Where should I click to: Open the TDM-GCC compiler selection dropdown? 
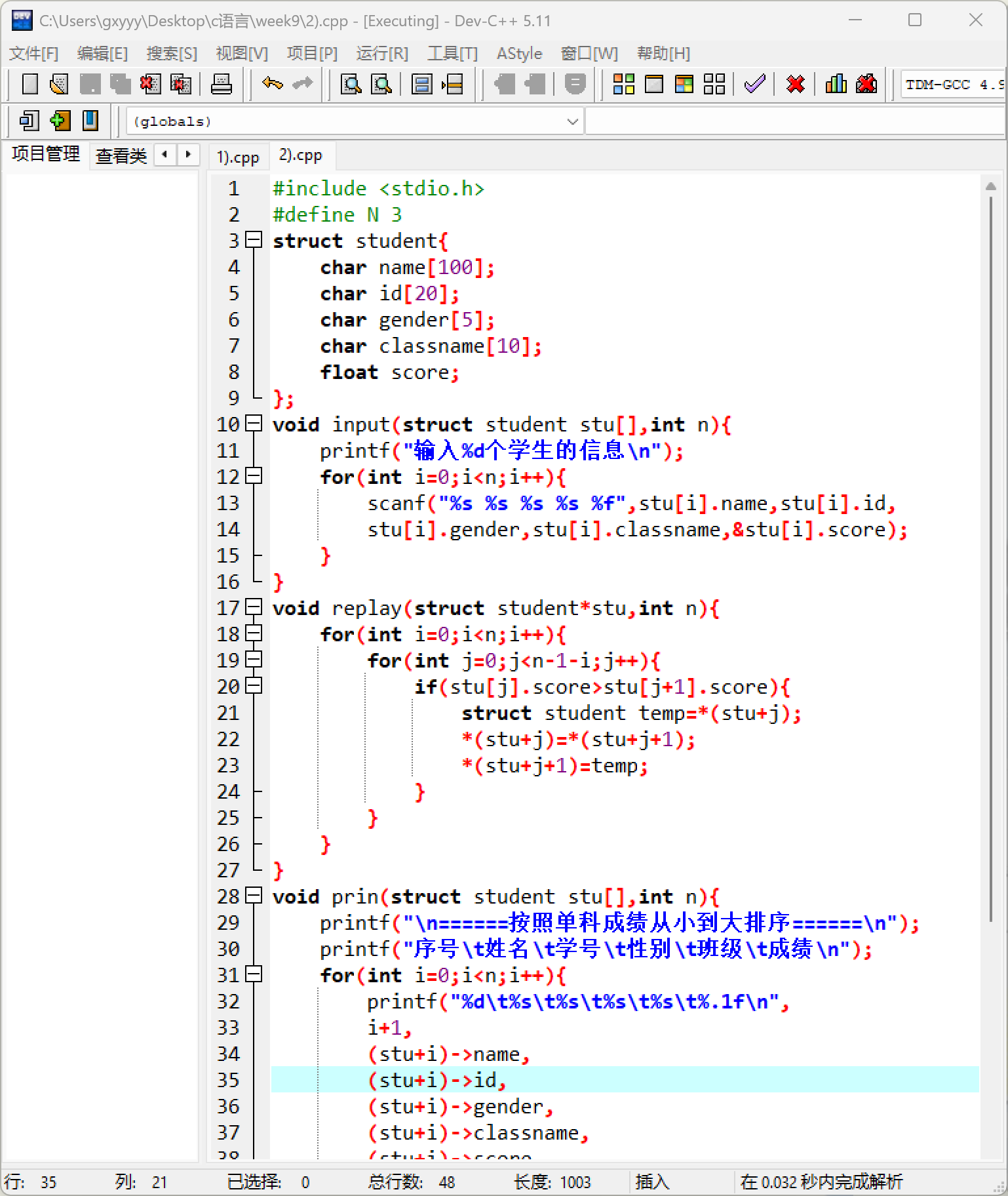click(x=952, y=84)
